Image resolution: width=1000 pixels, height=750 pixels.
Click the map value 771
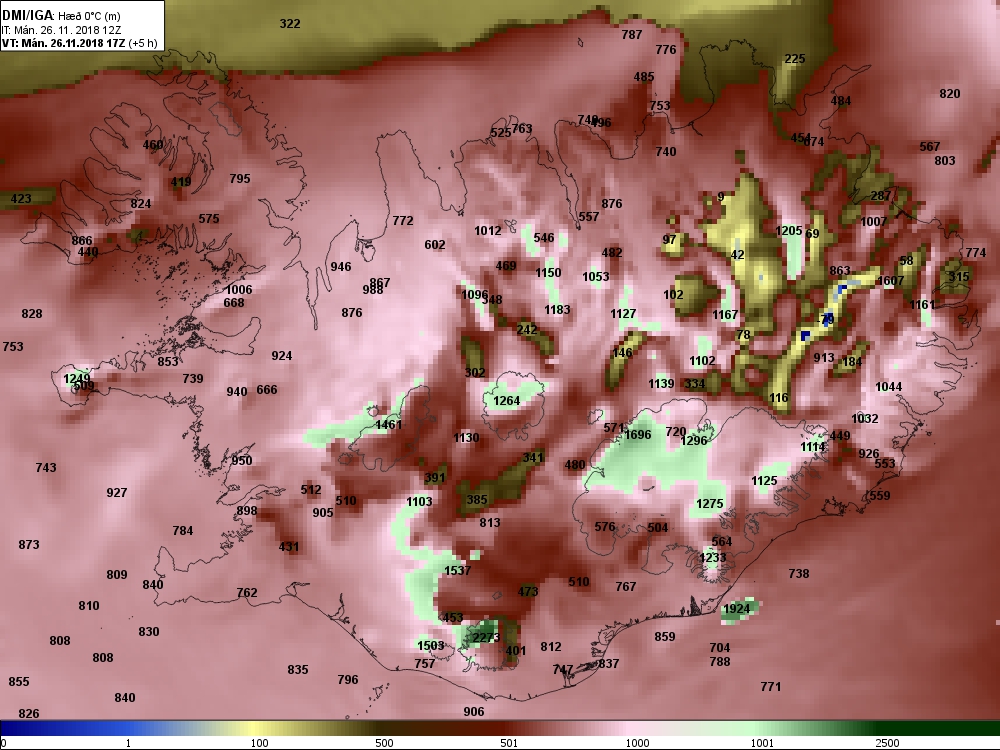[x=770, y=687]
